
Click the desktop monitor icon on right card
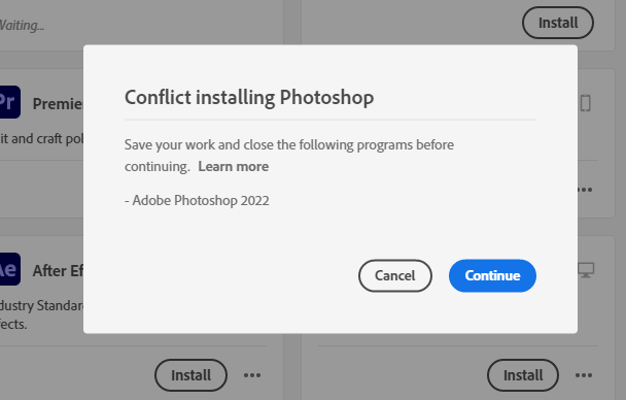(x=586, y=270)
